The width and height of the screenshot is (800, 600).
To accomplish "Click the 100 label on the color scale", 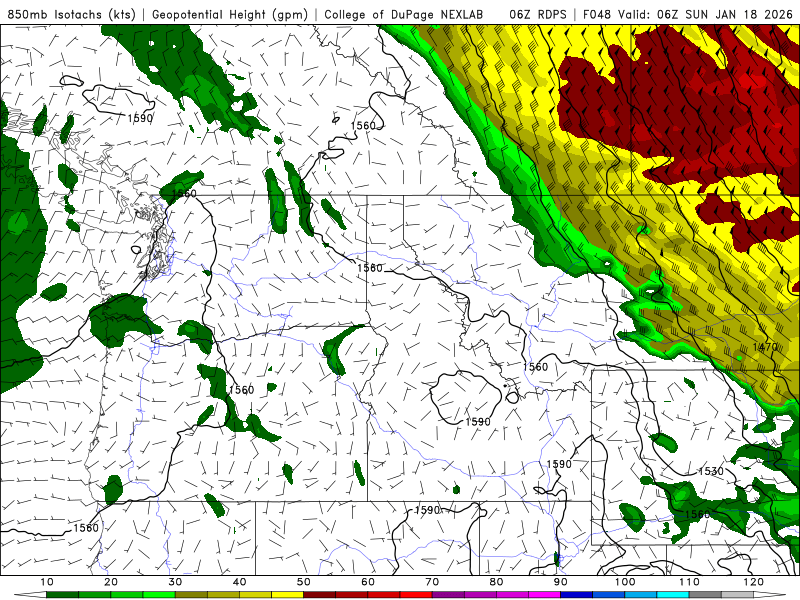I will point(625,582).
